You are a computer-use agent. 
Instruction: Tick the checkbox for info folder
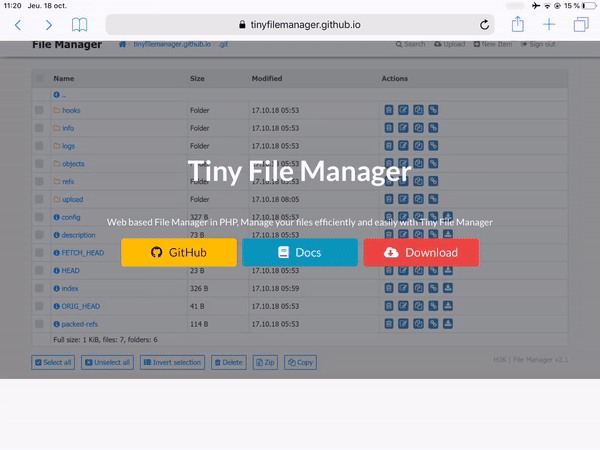[x=39, y=128]
